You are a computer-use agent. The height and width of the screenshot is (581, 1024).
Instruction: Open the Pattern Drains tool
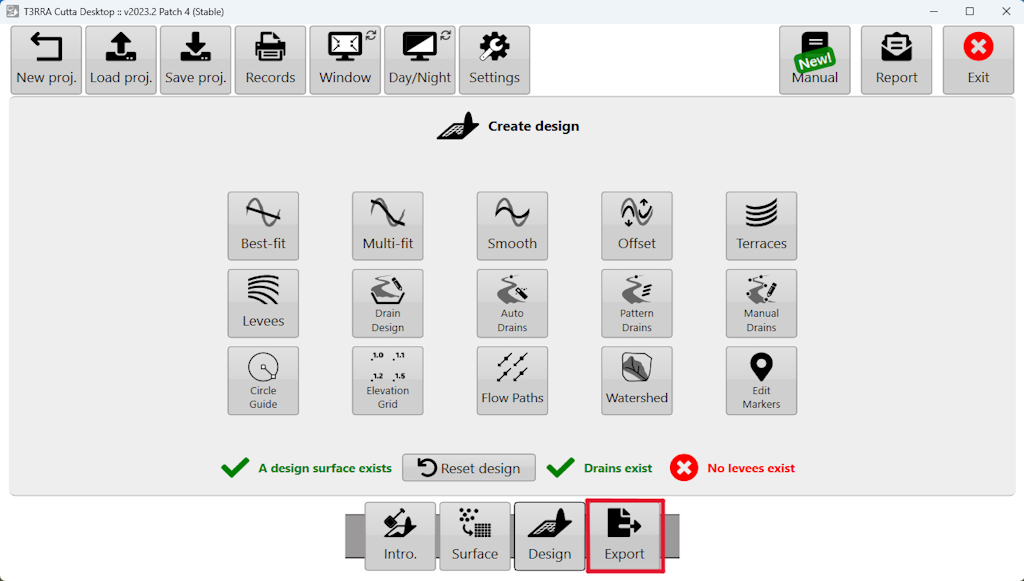[x=637, y=304]
